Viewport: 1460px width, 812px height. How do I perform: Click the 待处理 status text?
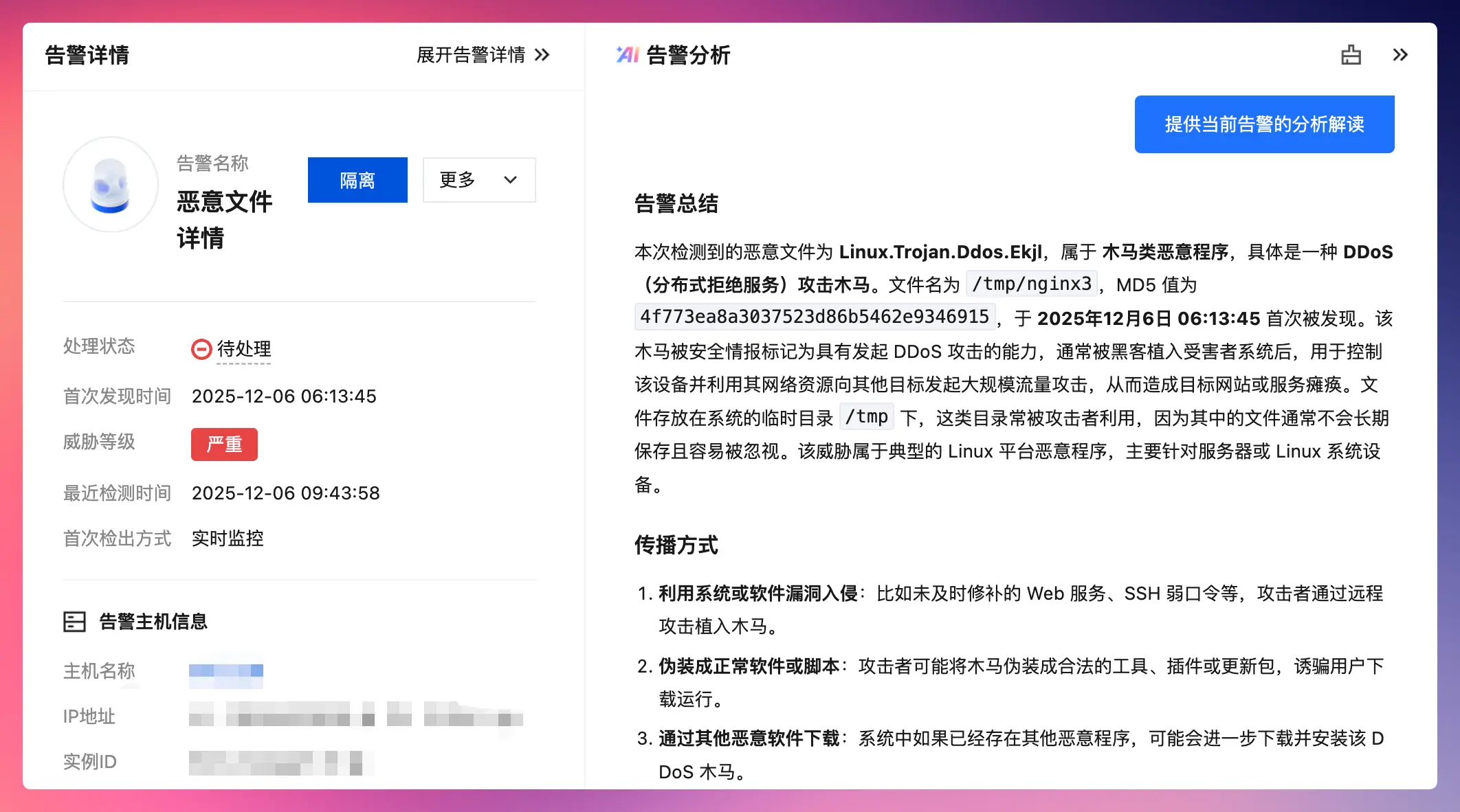[x=244, y=349]
